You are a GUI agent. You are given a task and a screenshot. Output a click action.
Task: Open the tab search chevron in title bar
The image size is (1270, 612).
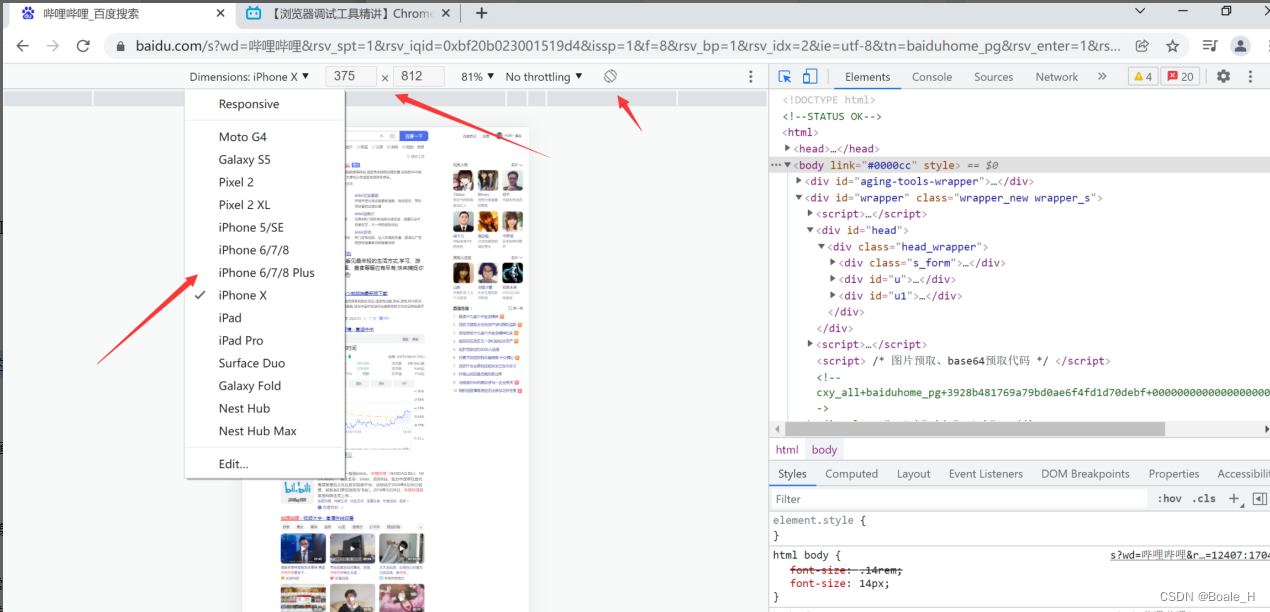1140,10
